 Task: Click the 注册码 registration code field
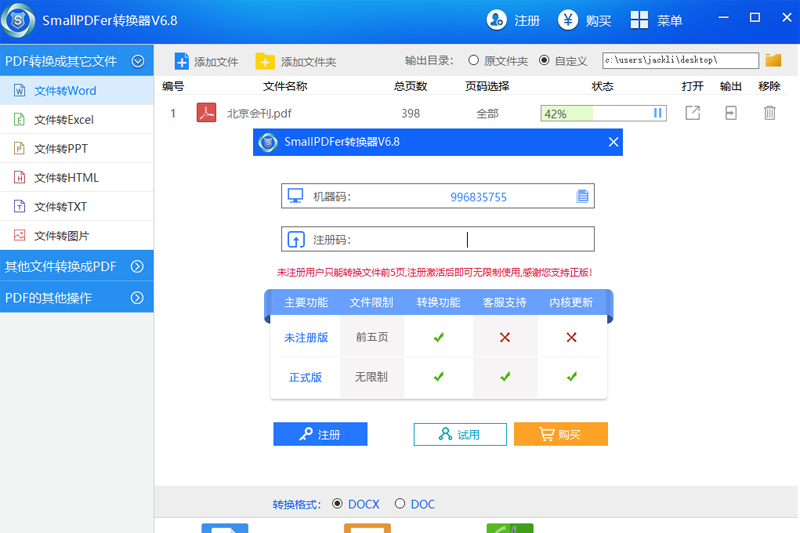(438, 239)
